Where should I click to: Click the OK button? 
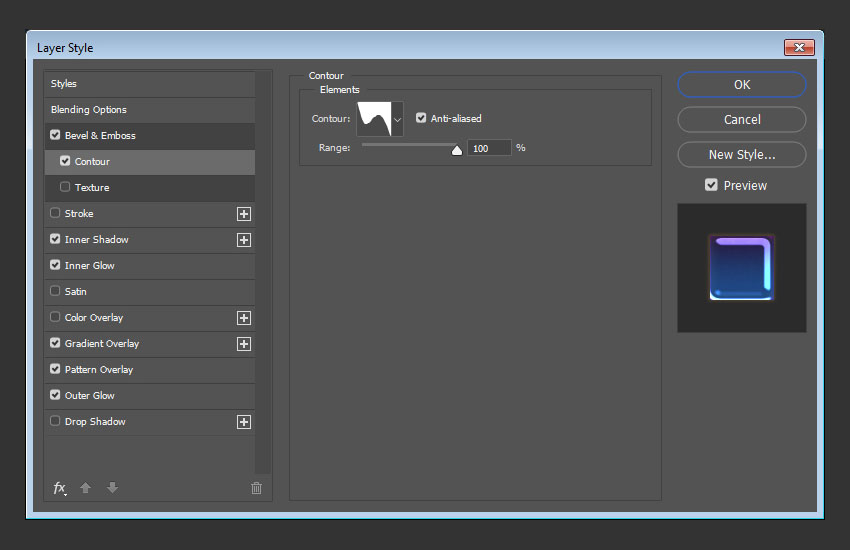(742, 85)
